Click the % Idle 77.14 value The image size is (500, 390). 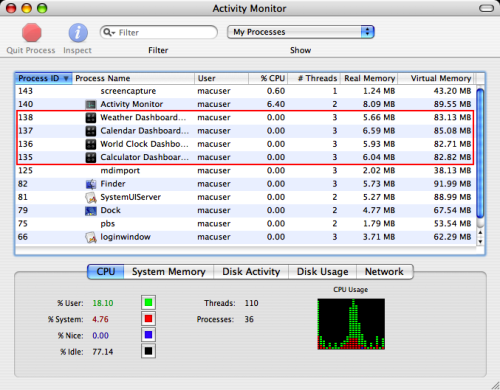(103, 352)
